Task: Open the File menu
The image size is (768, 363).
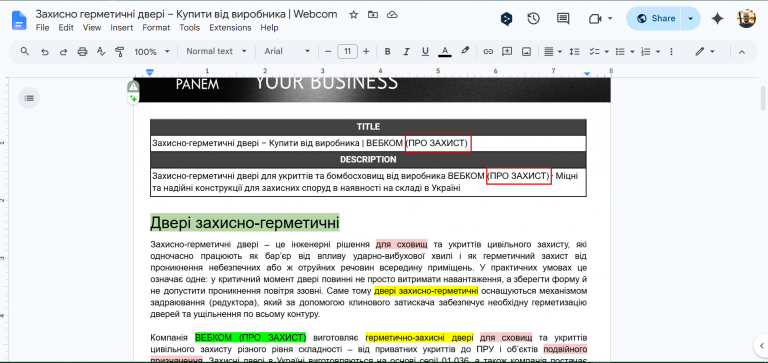Action: click(43, 28)
